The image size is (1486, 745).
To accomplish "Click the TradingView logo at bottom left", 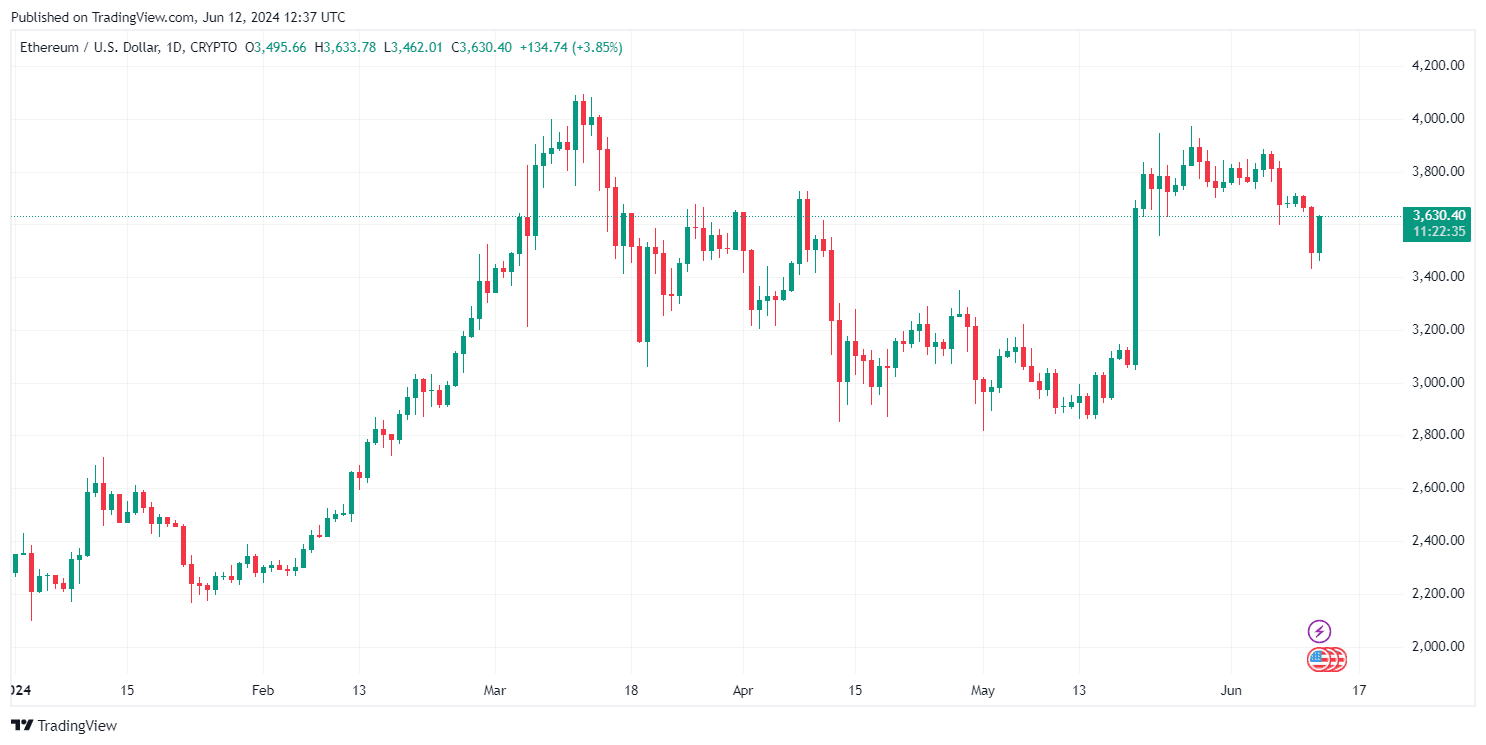I will click(x=64, y=725).
